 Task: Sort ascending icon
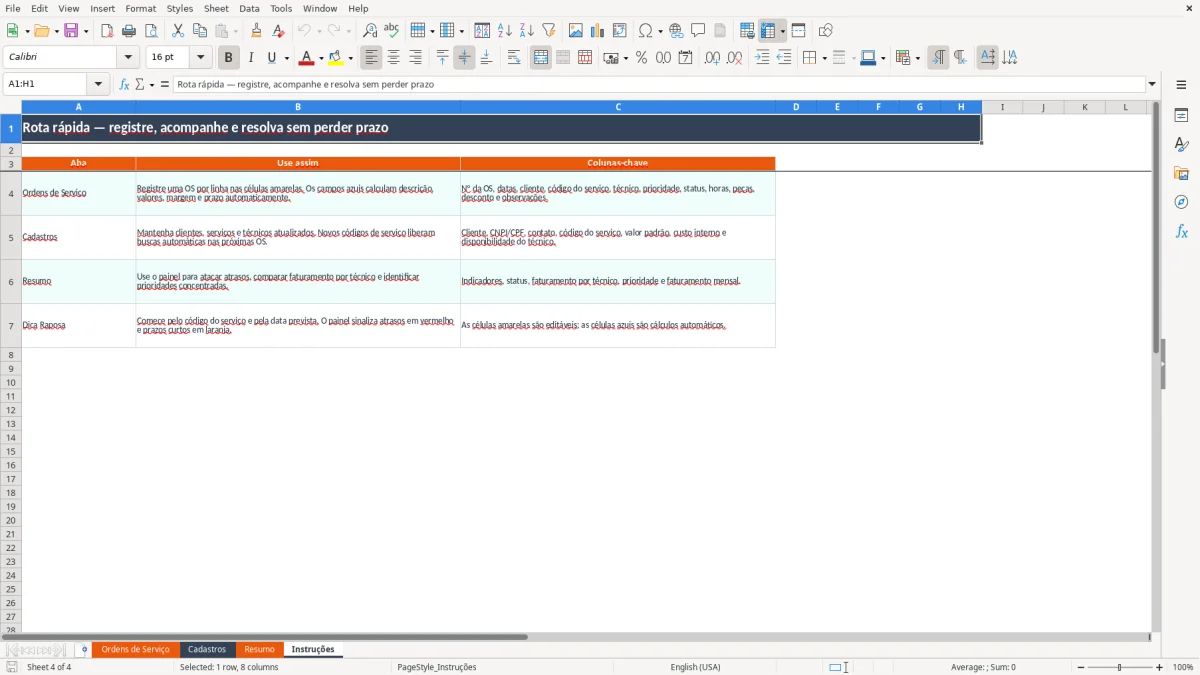505,31
